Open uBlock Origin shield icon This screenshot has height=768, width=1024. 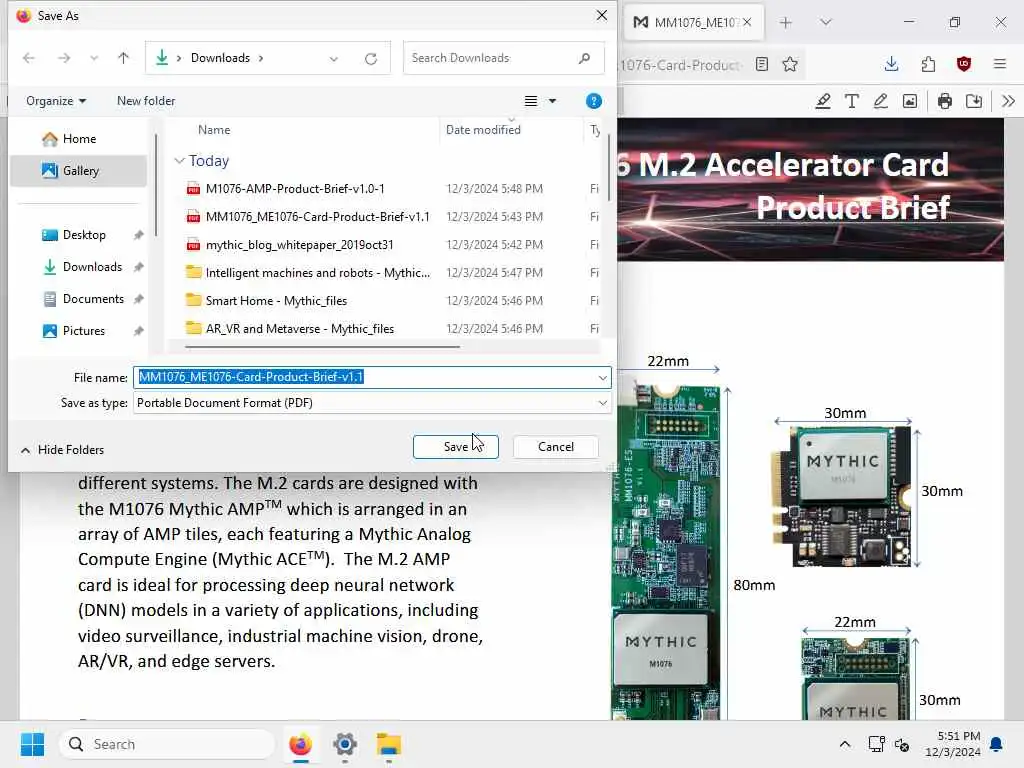coord(964,64)
